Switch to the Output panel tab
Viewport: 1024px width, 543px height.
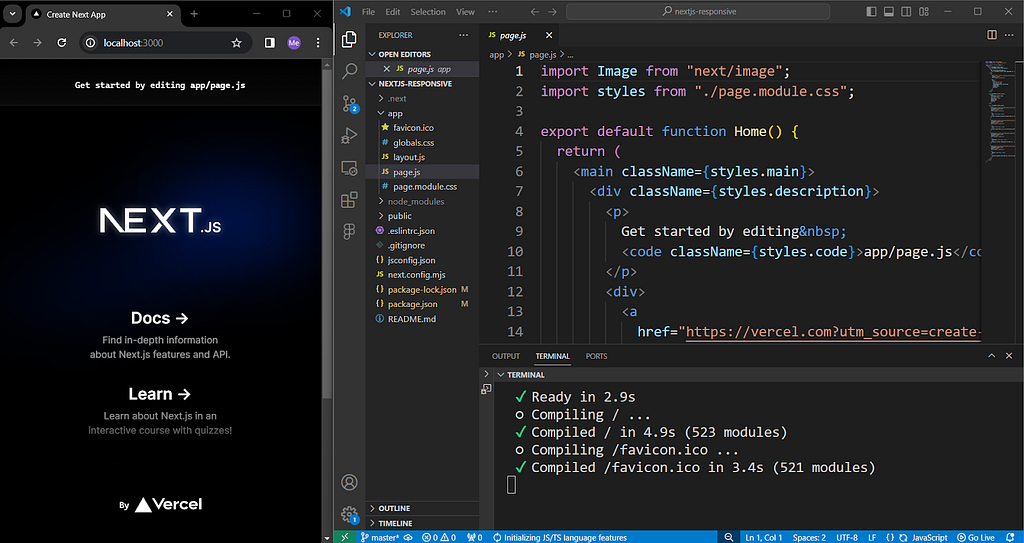(x=505, y=356)
